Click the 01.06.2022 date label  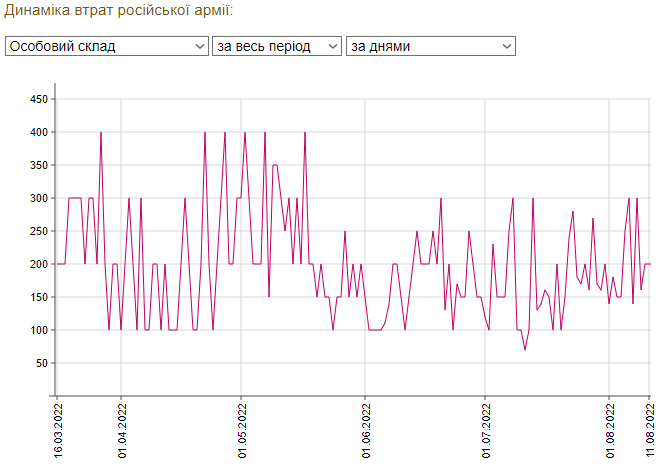(366, 431)
